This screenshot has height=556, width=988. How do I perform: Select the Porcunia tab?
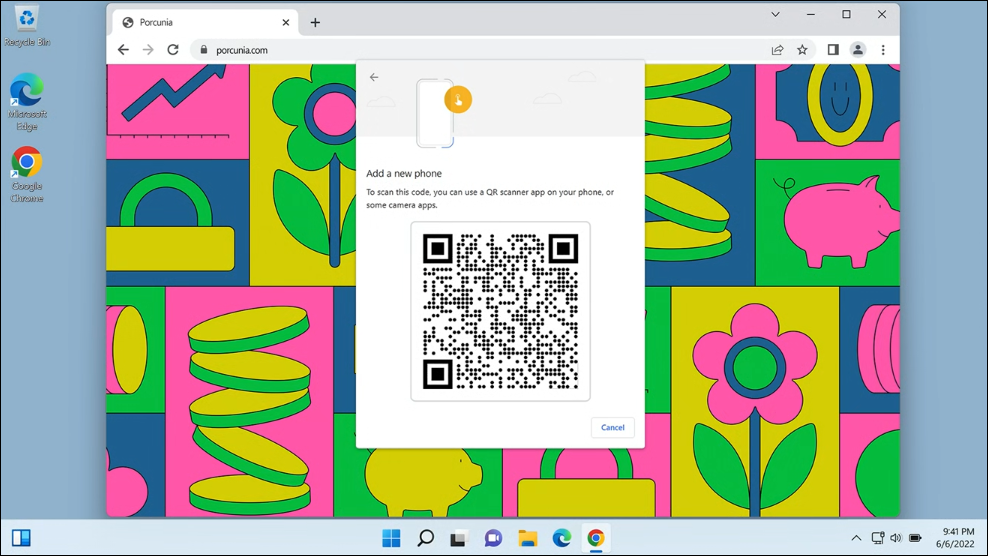tap(205, 23)
